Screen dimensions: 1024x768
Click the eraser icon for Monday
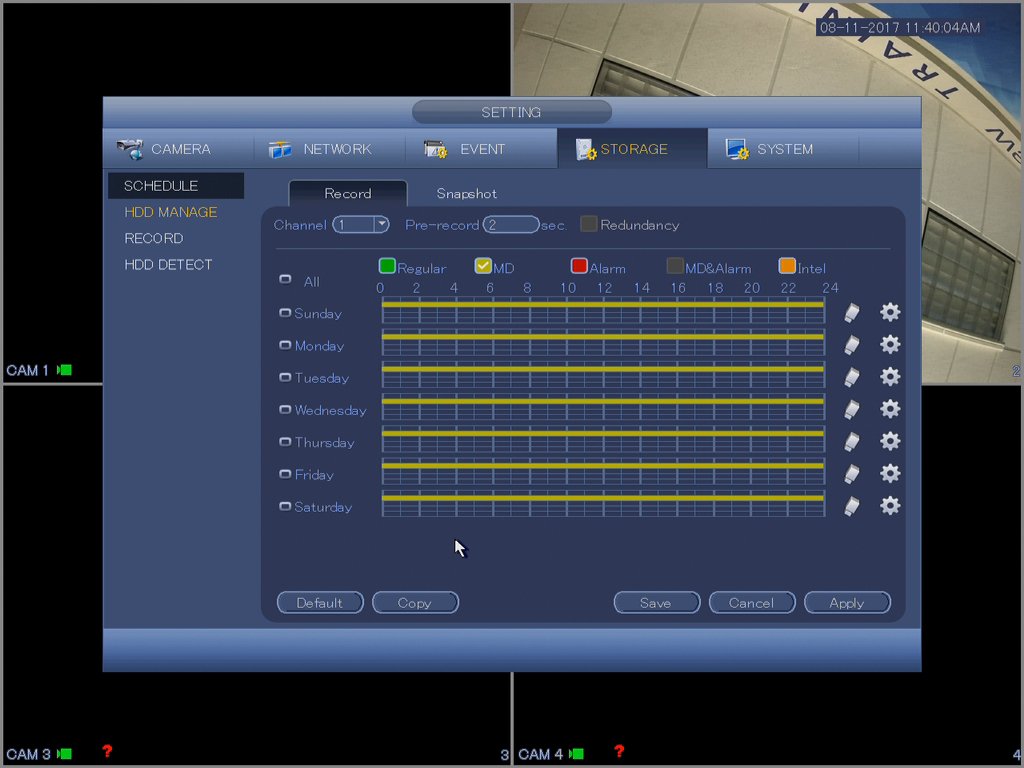tap(851, 345)
